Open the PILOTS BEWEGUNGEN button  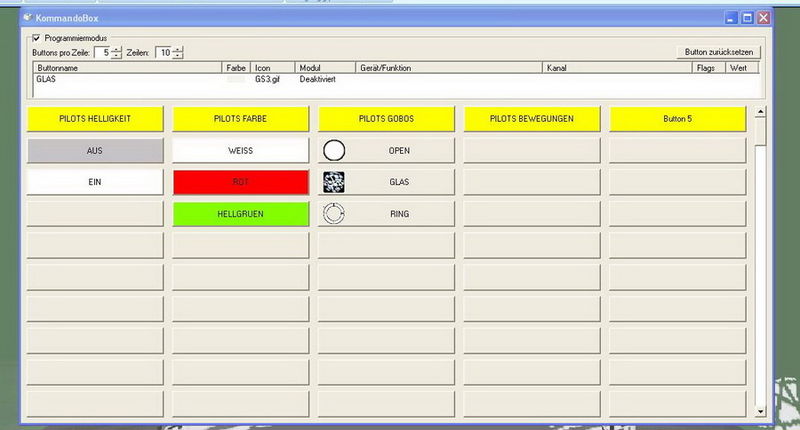click(531, 119)
